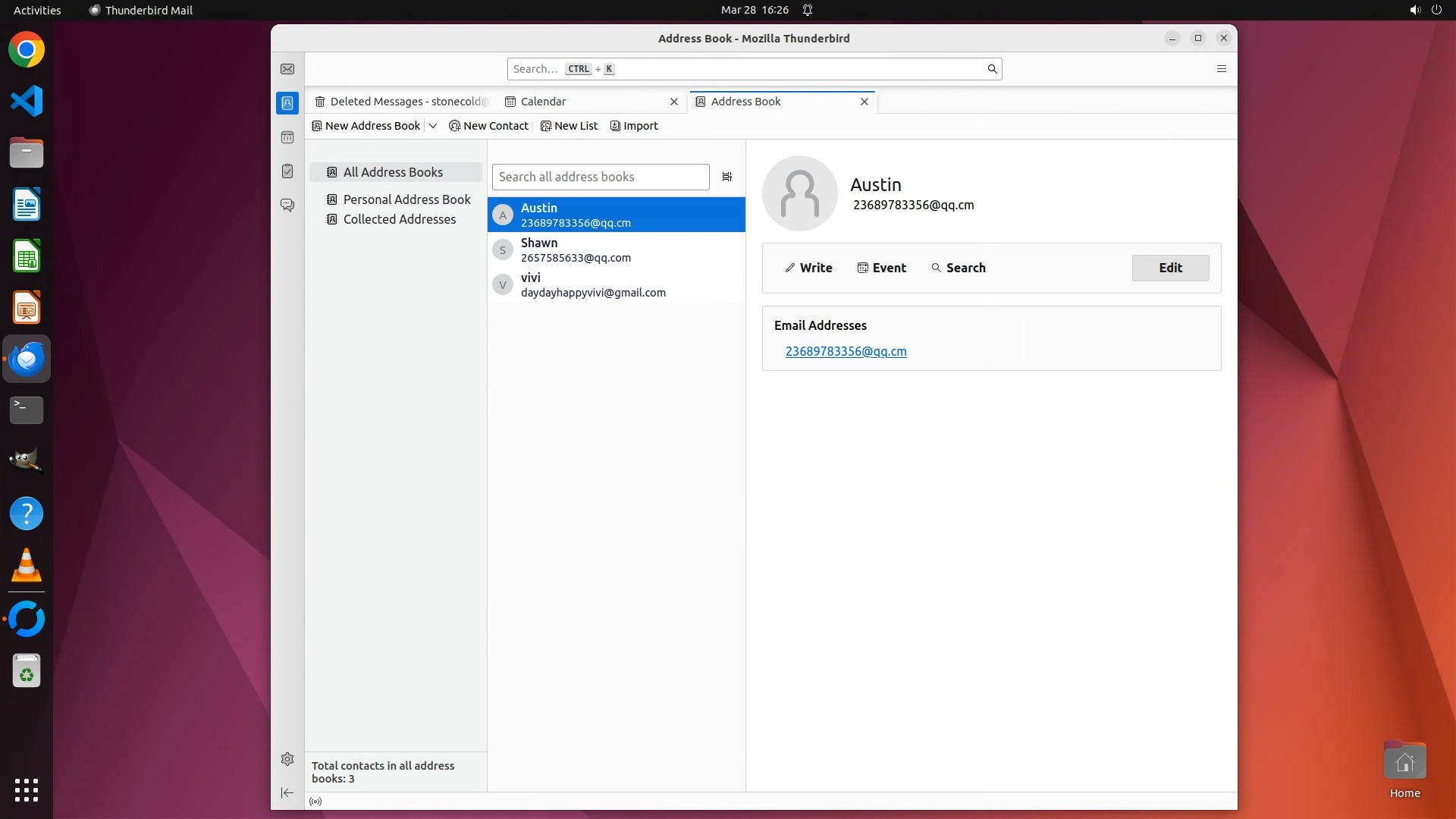The image size is (1456, 819).
Task: Click the global search magnifier icon
Action: 992,69
